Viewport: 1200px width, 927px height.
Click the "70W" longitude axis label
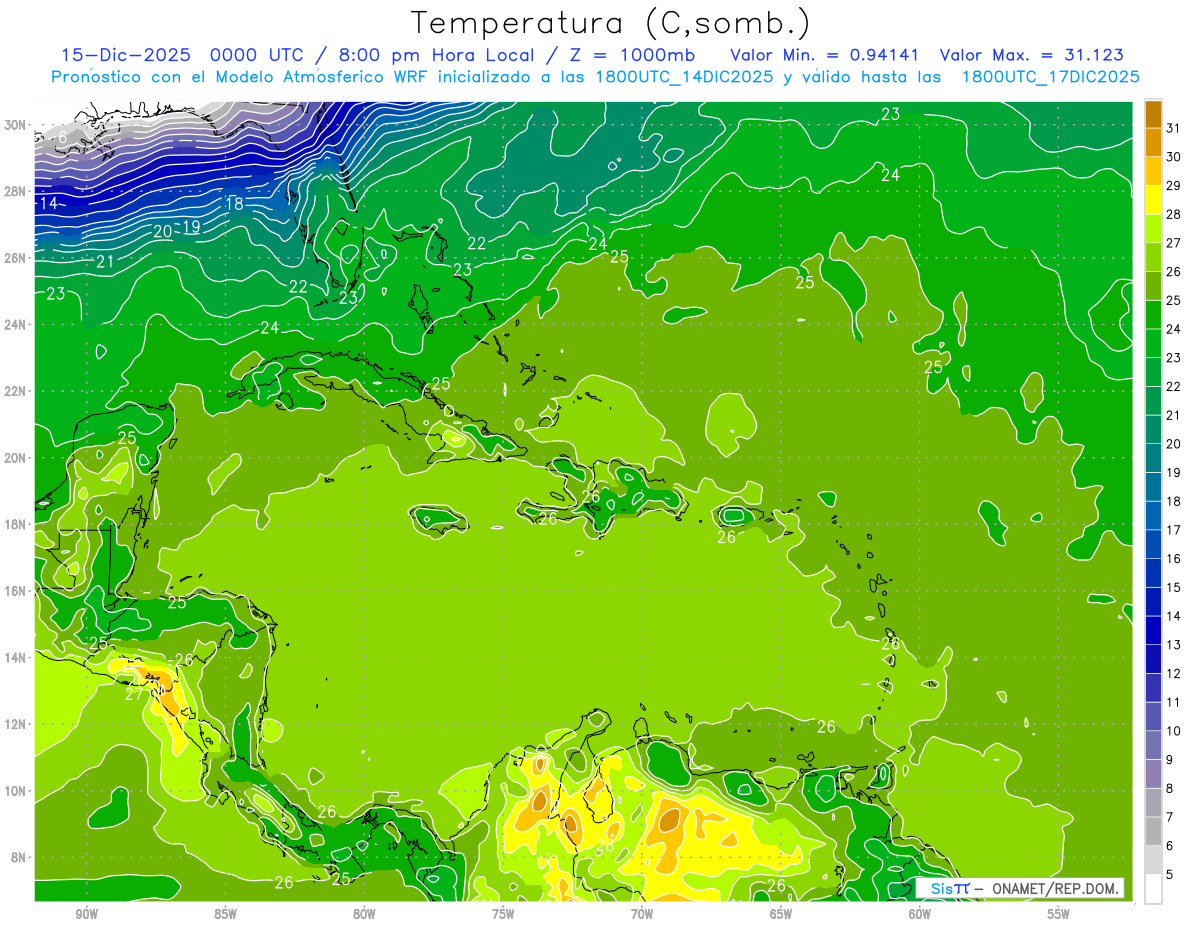(642, 914)
